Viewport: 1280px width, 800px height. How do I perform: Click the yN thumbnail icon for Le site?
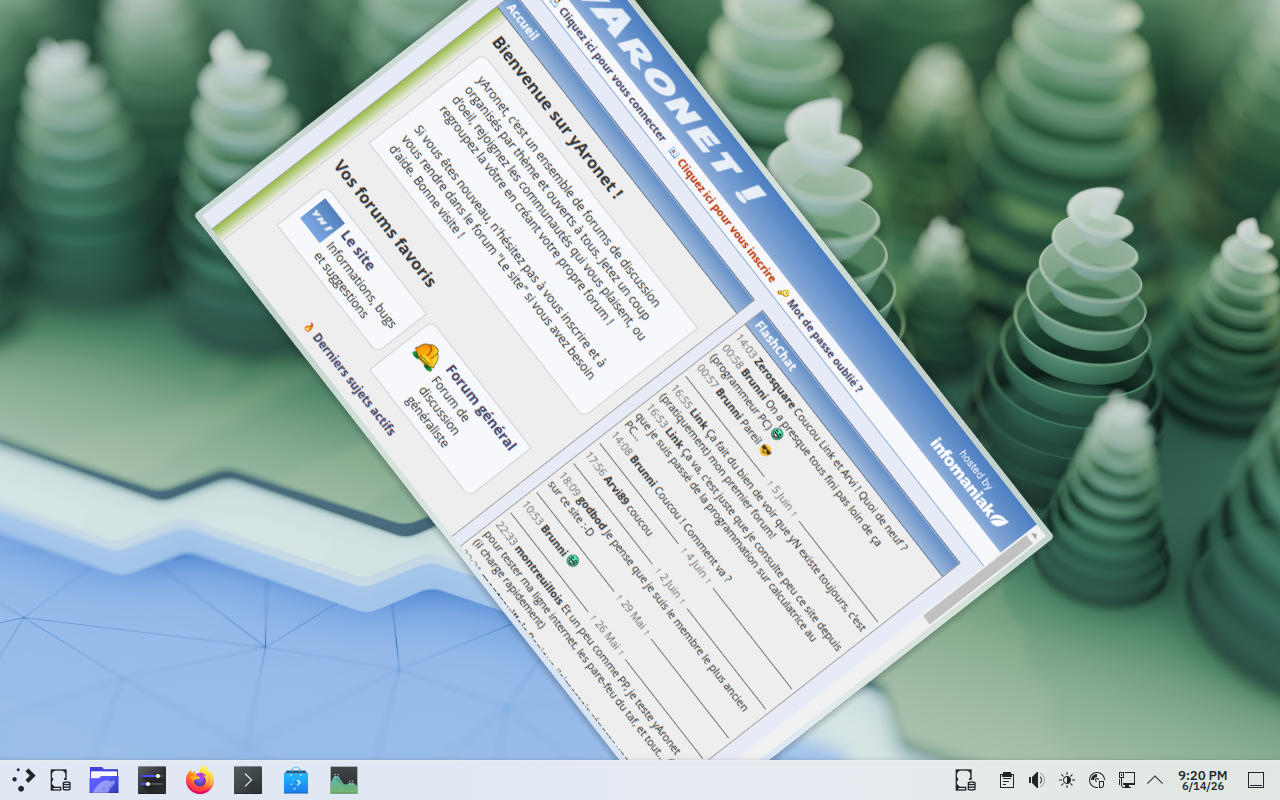tap(322, 220)
